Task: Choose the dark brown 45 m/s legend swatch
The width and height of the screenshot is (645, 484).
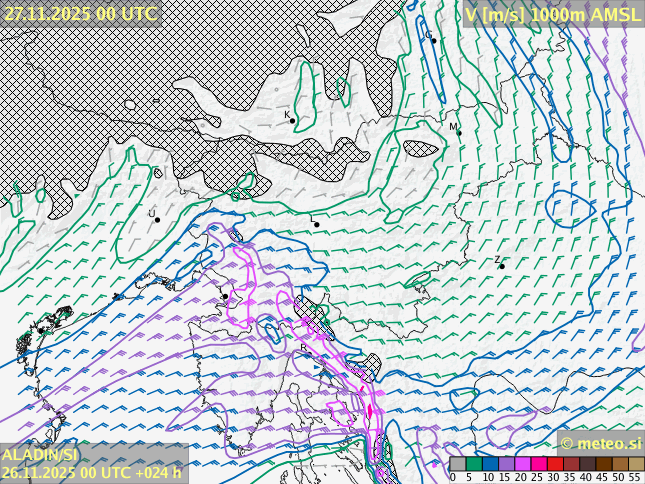Action: coord(603,464)
